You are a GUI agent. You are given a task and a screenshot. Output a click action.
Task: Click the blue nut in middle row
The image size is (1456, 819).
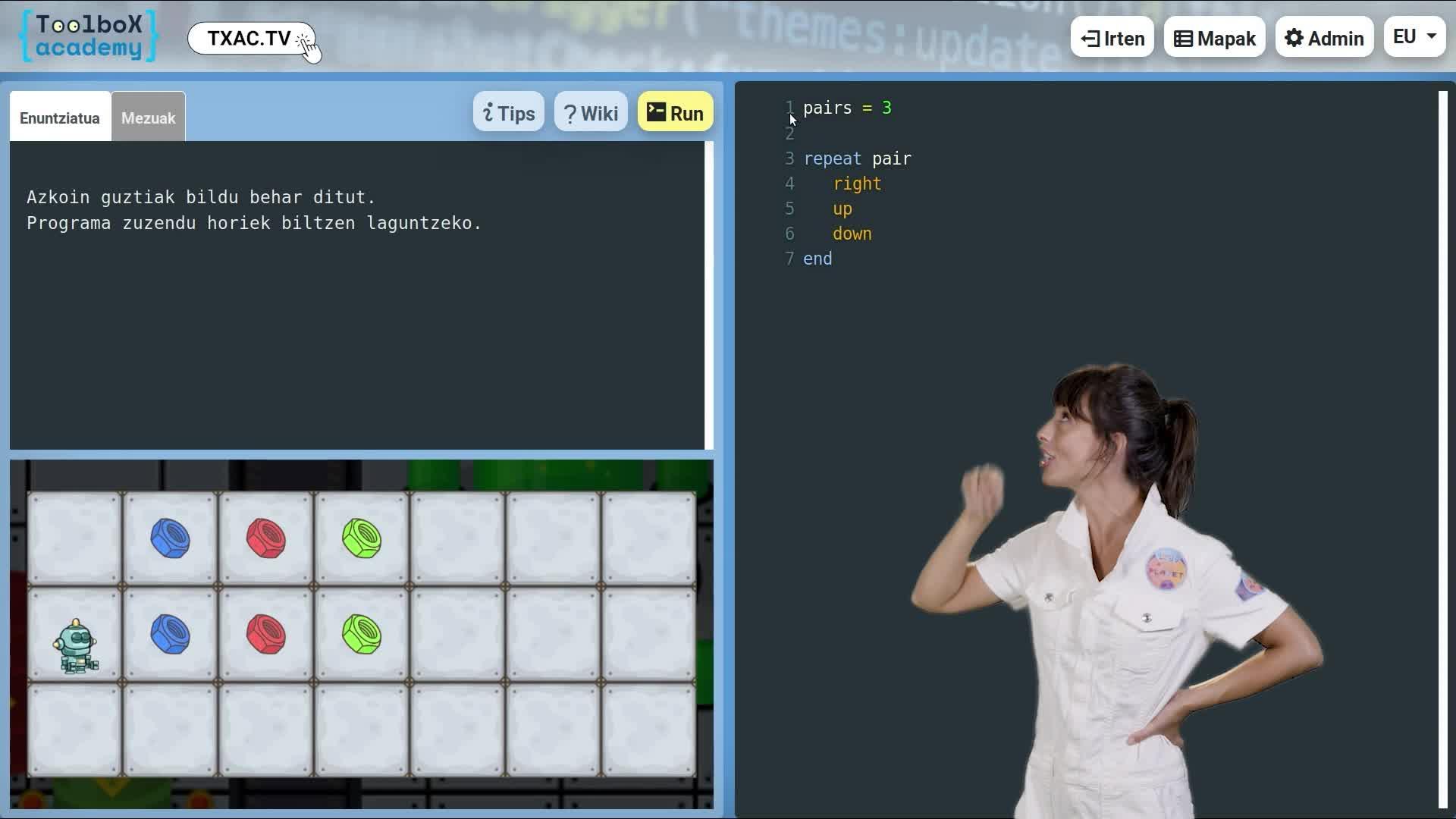click(x=170, y=634)
